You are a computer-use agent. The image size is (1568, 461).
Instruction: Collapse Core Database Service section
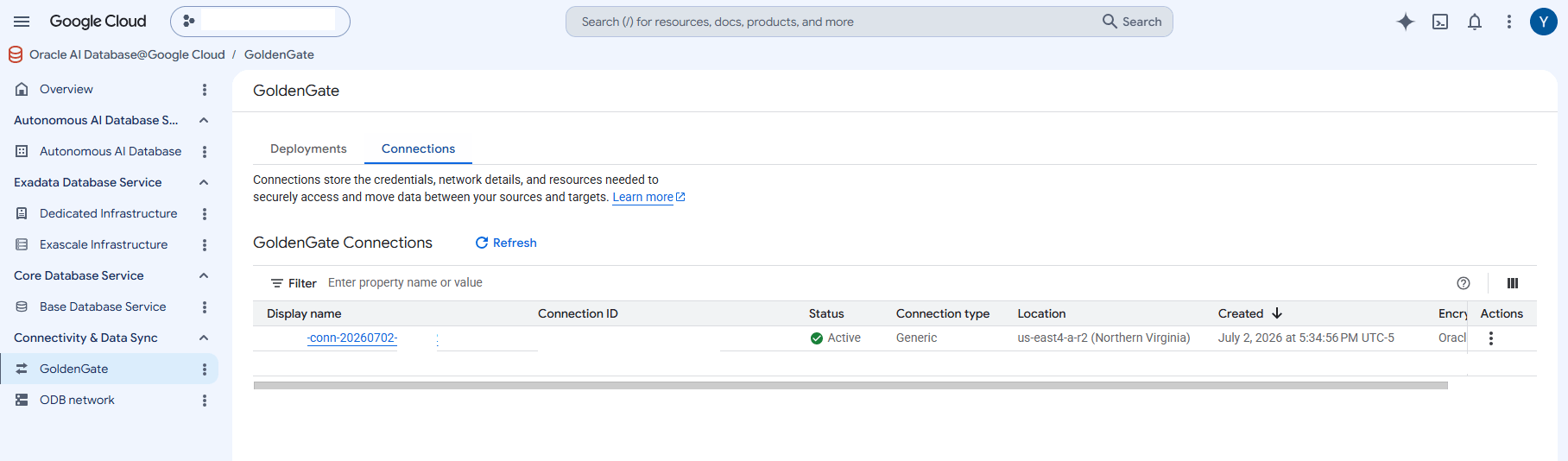coord(204,275)
